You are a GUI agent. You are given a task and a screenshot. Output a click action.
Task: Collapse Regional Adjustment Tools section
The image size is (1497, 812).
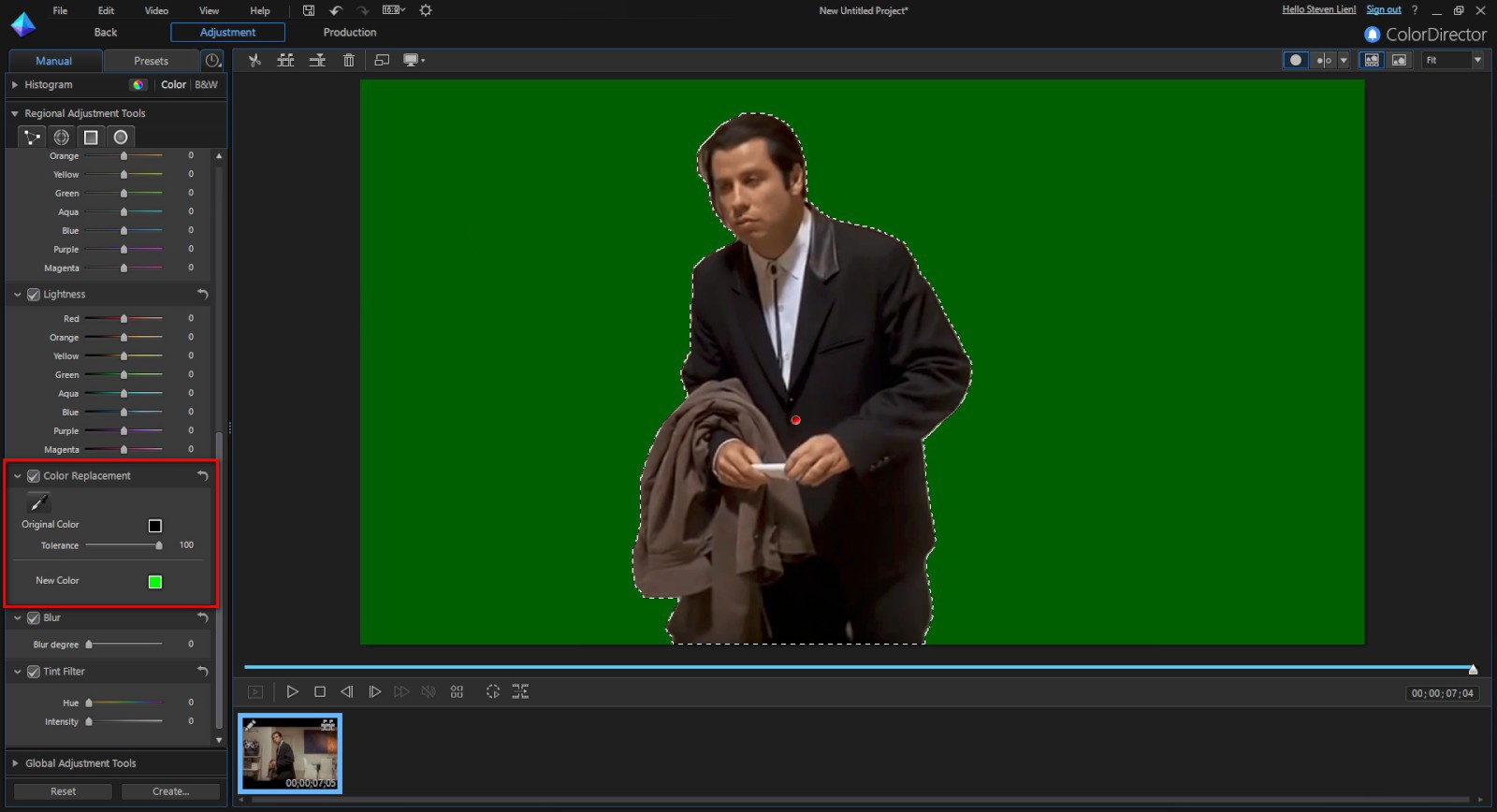[15, 113]
